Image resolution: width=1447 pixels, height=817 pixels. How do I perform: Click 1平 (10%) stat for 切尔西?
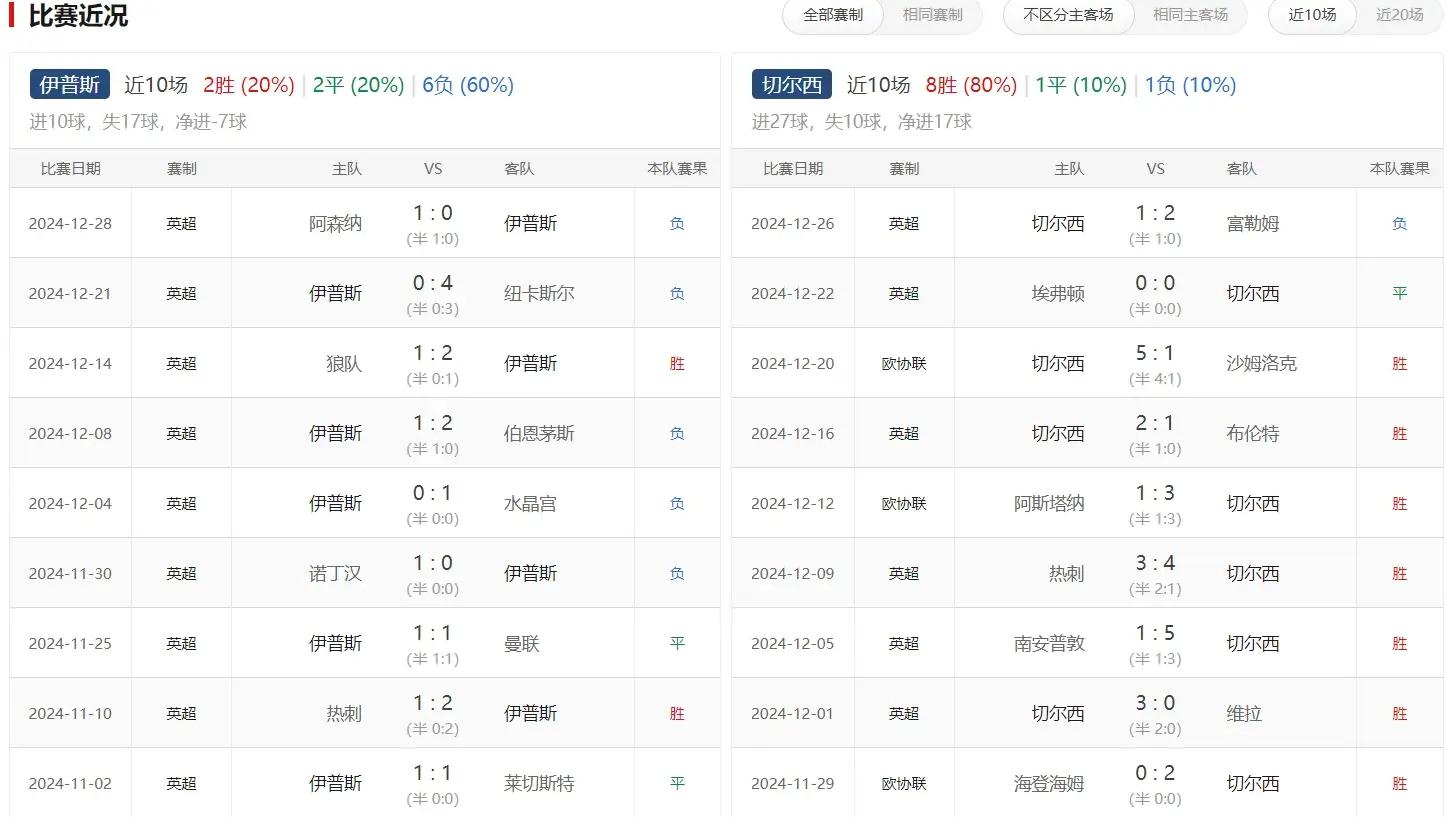(1081, 85)
